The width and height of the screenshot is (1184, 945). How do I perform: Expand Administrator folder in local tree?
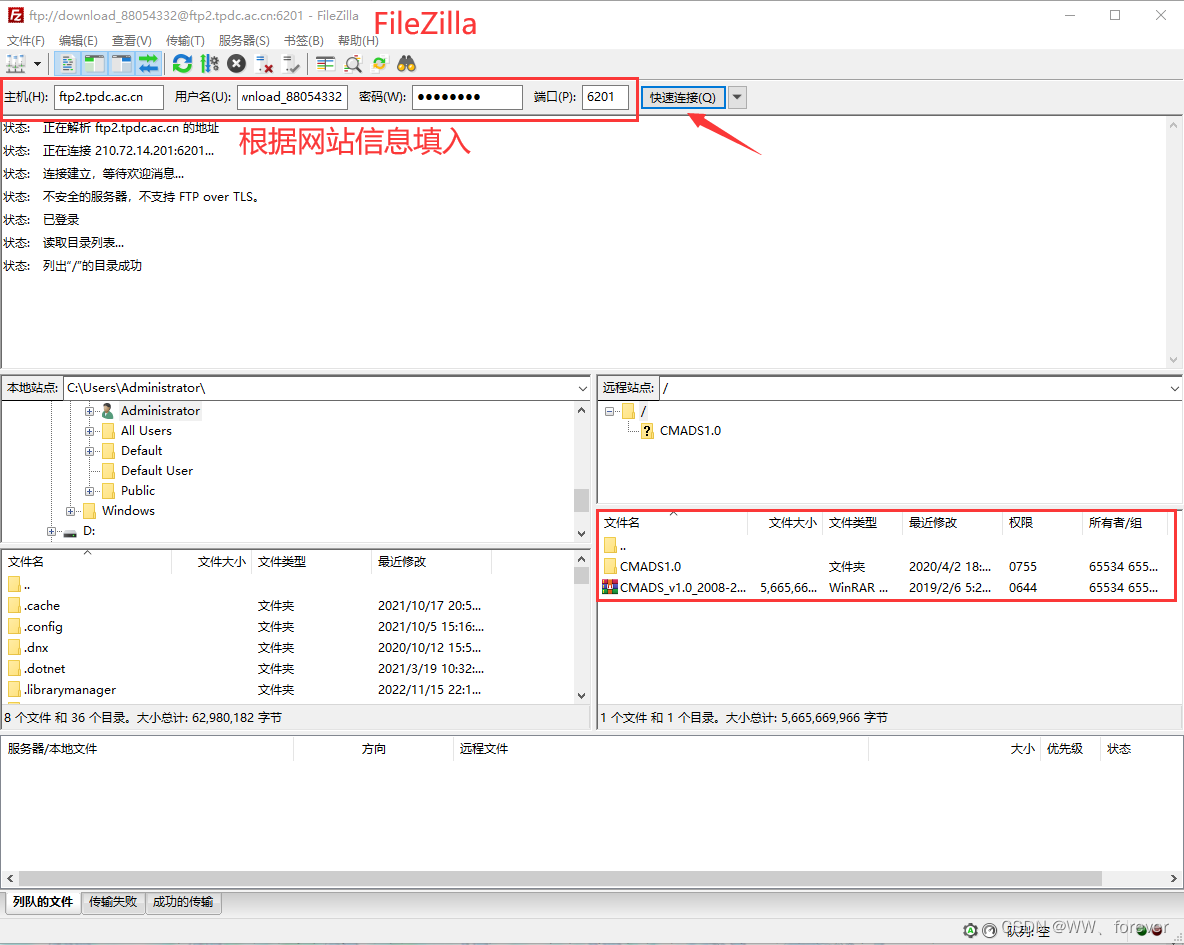click(89, 411)
